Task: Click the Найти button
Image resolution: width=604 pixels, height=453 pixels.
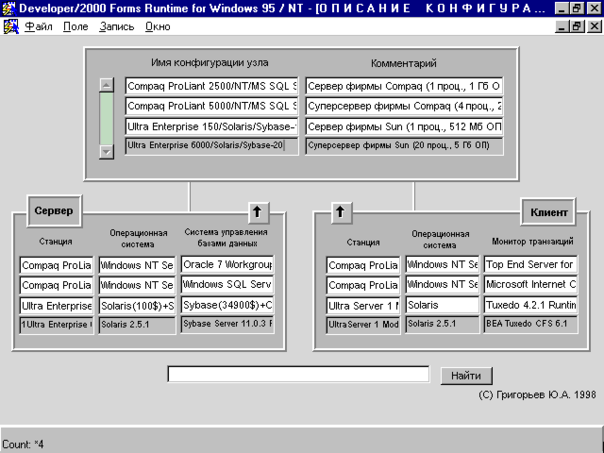Action: pos(466,375)
